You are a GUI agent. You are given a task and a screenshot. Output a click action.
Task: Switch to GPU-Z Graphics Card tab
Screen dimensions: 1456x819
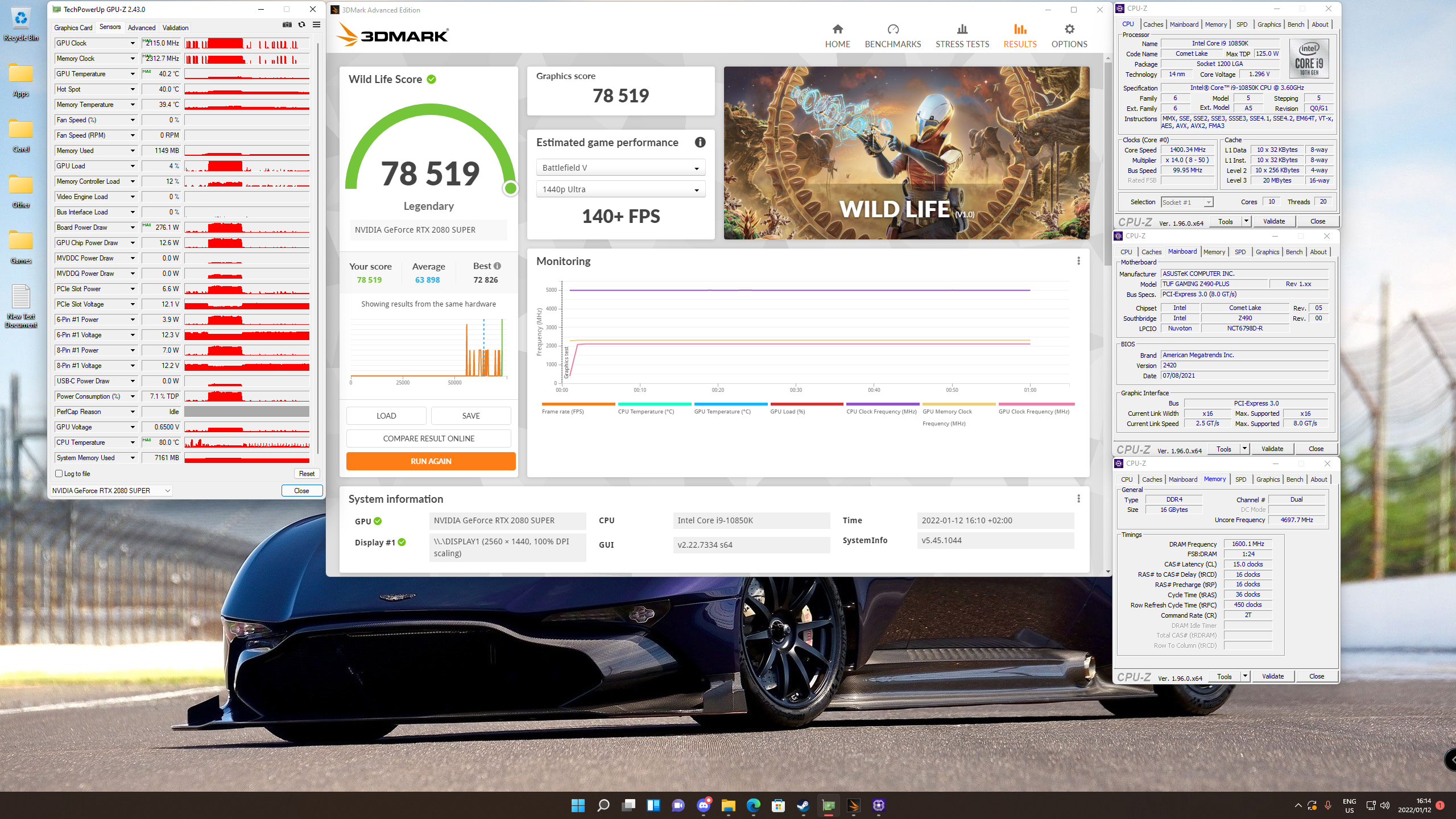pos(73,27)
